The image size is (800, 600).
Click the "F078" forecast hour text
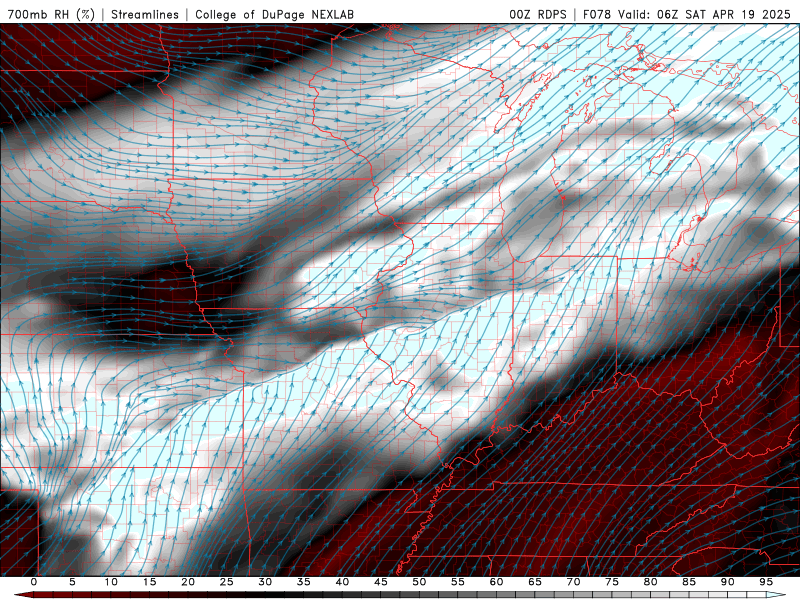597,14
